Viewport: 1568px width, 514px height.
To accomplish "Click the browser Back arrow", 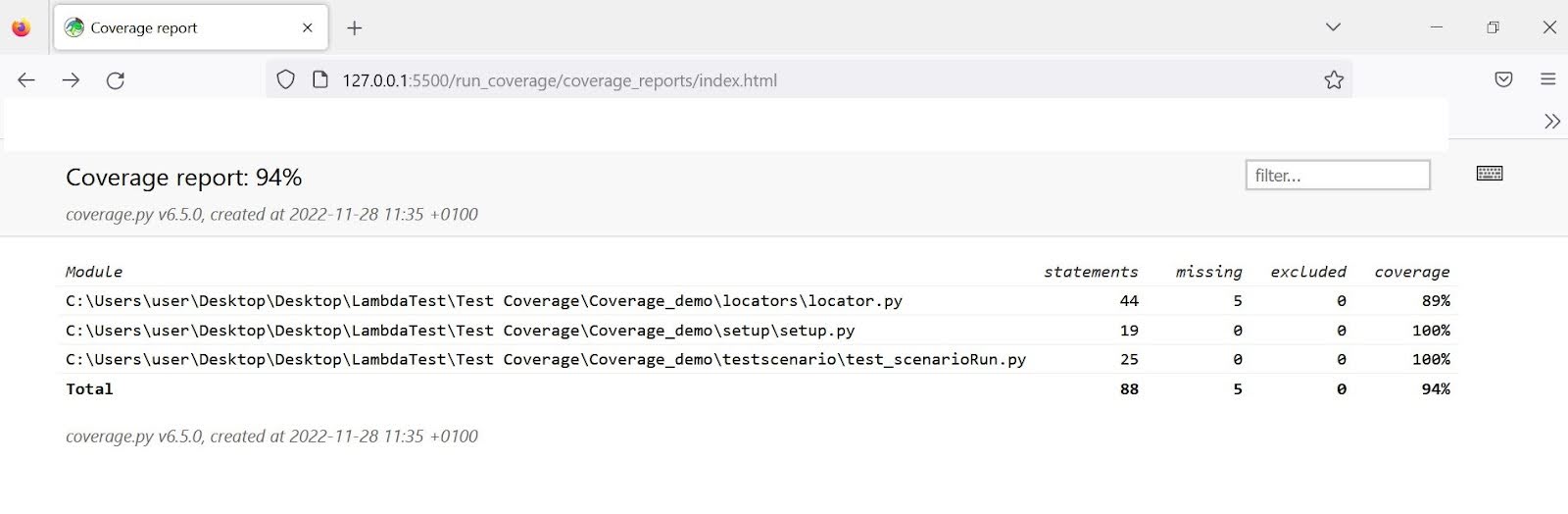I will [x=26, y=80].
